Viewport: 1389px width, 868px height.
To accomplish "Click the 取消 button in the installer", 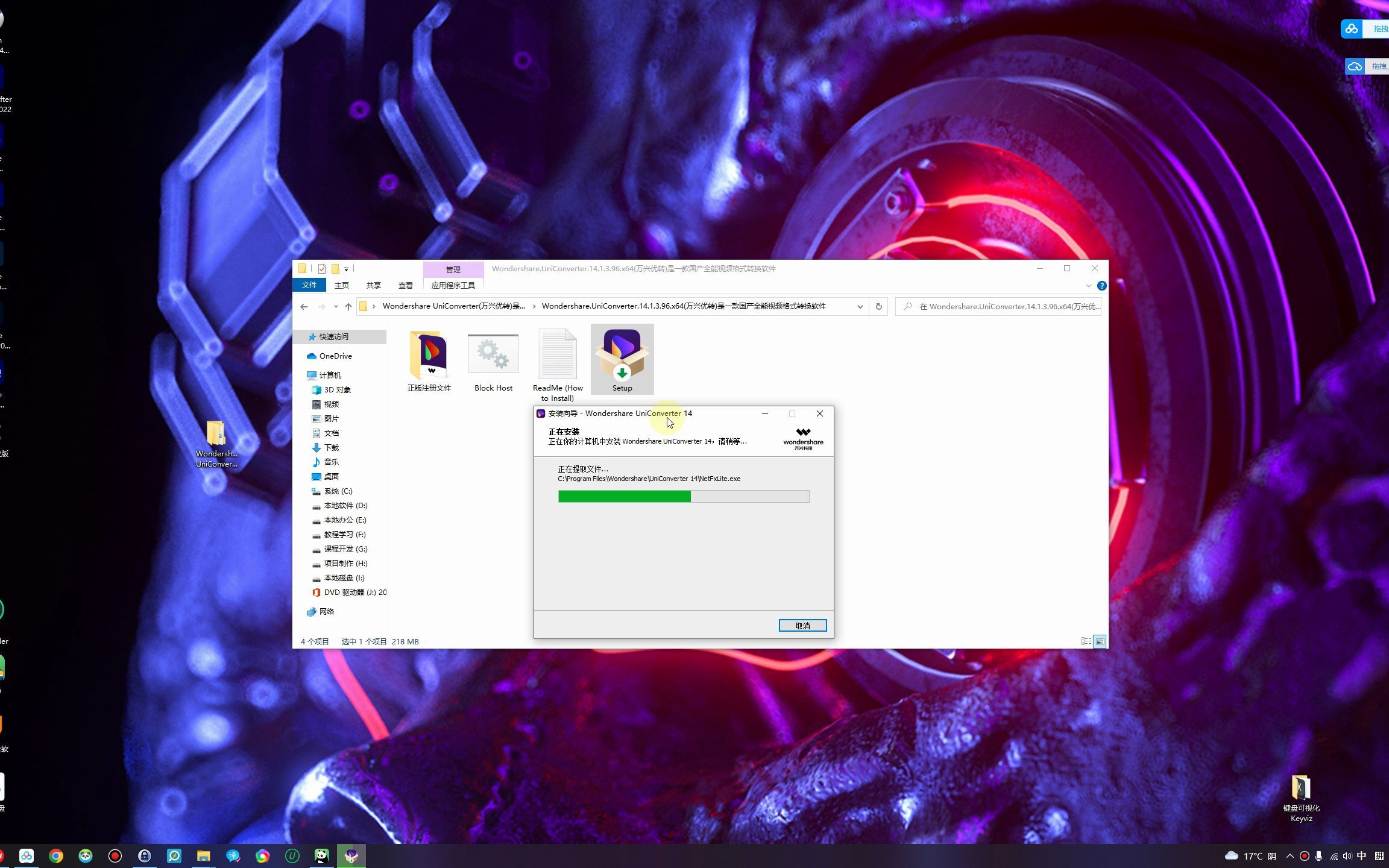I will (802, 626).
